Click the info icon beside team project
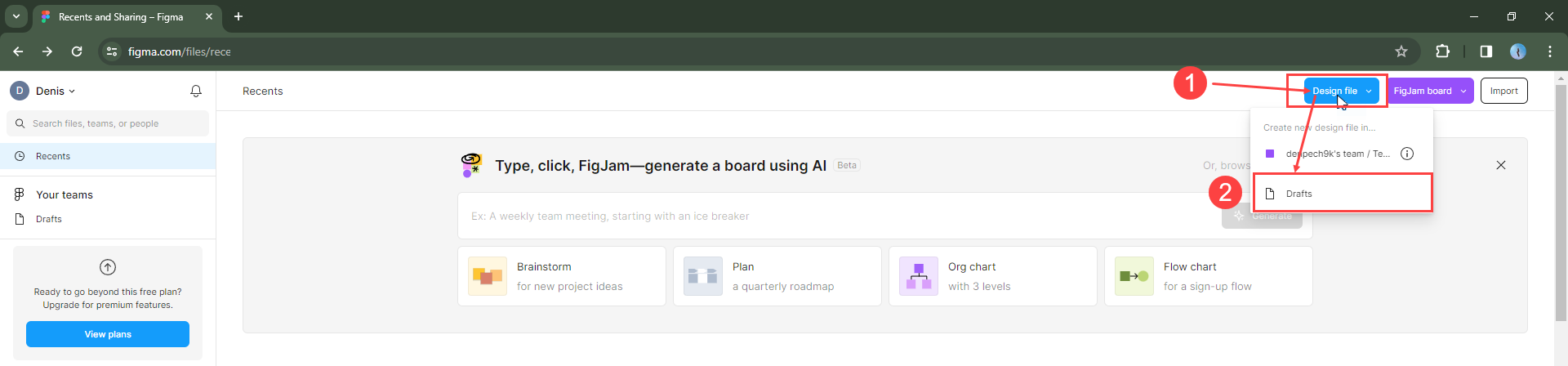The height and width of the screenshot is (366, 1568). click(x=1406, y=154)
